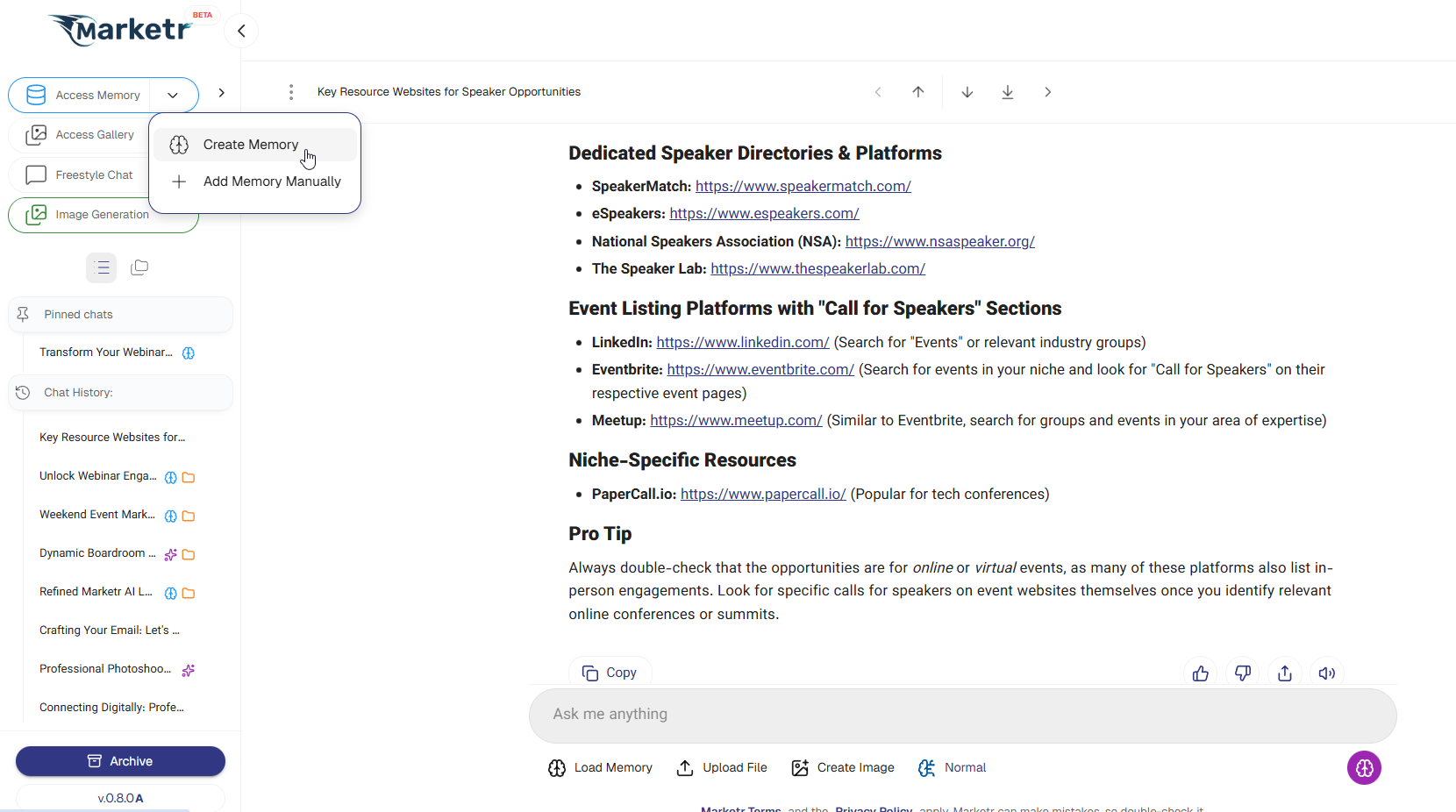
Task: Click folder icon beside Dynamic Boardroom chat
Action: coord(189,555)
